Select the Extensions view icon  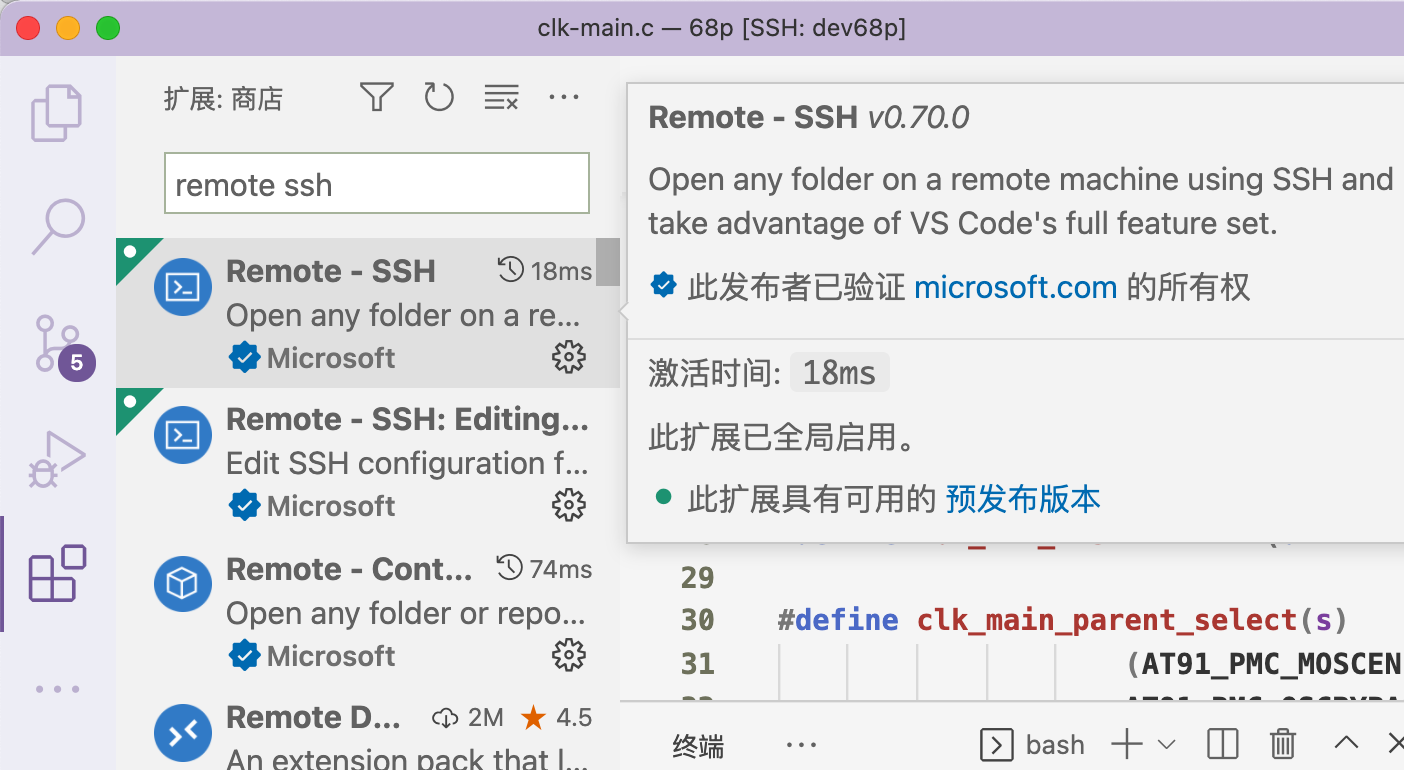click(57, 573)
